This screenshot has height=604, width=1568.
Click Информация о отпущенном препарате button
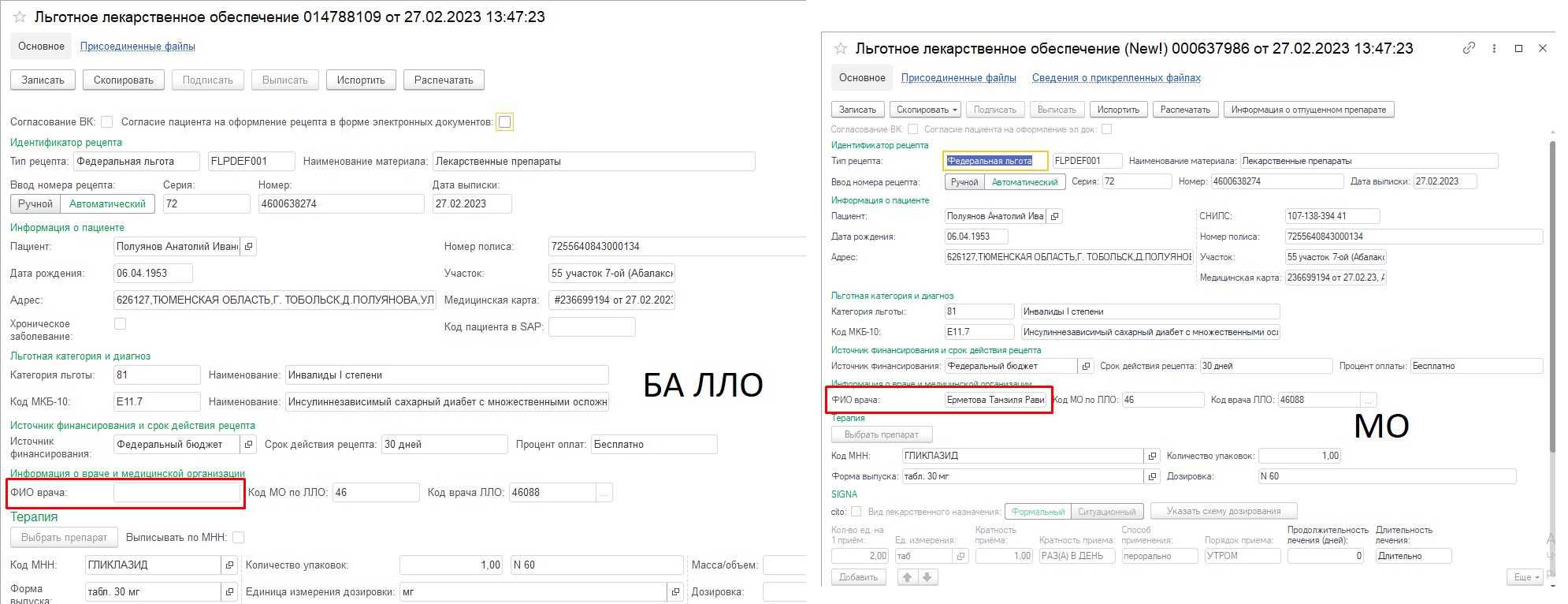pos(1309,110)
